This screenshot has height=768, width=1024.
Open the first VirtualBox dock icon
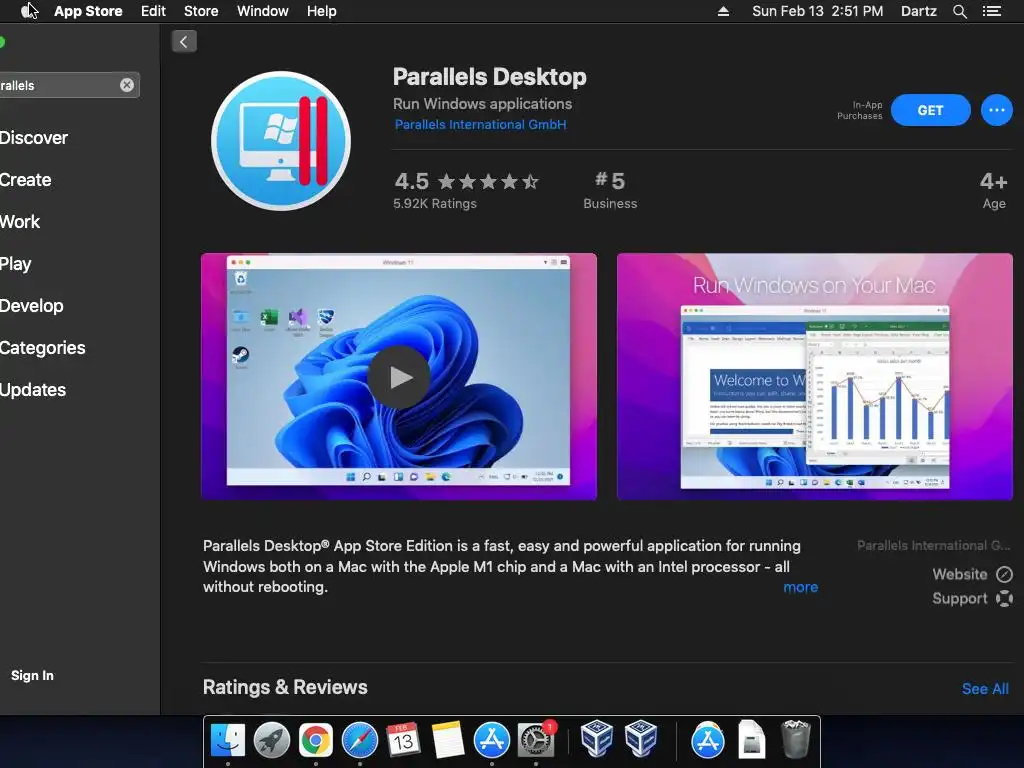[596, 738]
